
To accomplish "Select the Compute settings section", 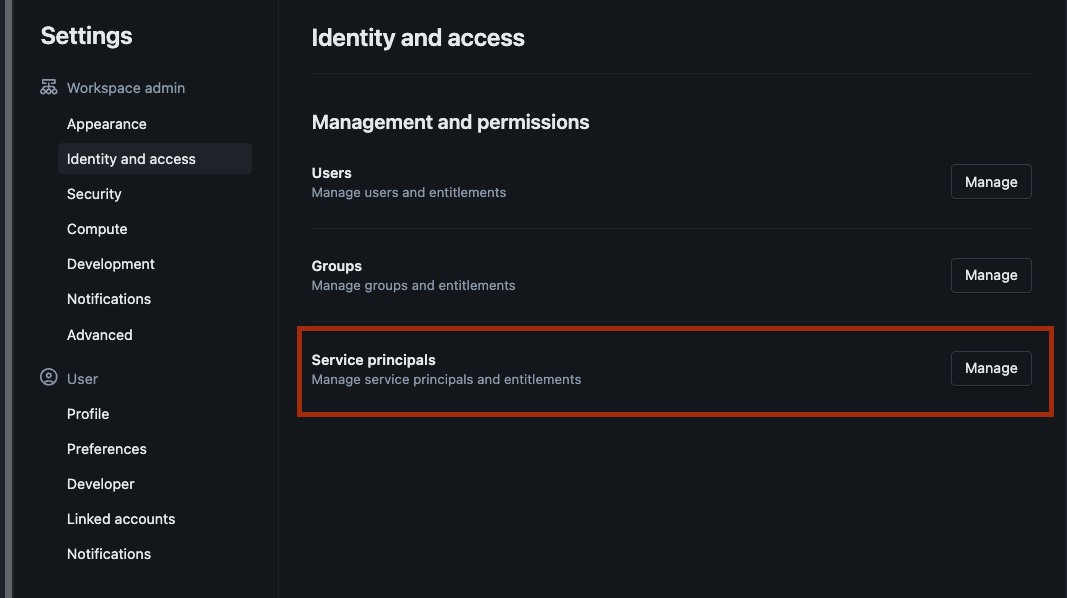I will point(97,229).
